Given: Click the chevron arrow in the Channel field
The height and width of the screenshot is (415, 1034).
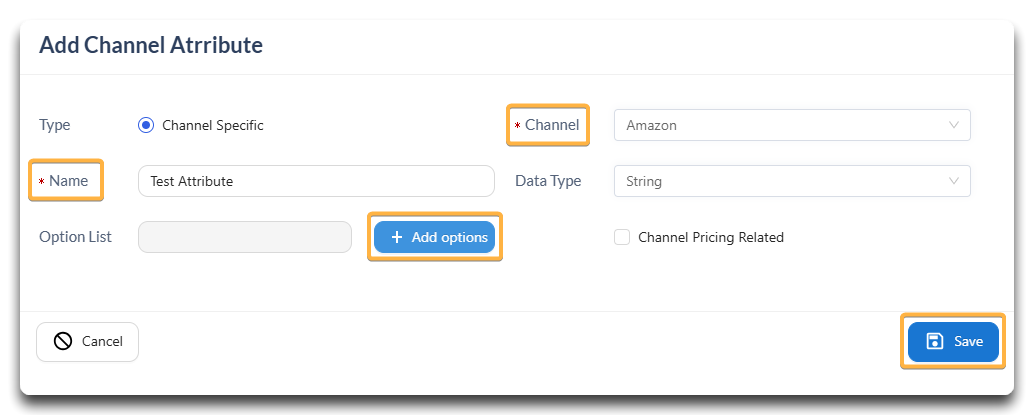Looking at the screenshot, I should (954, 125).
